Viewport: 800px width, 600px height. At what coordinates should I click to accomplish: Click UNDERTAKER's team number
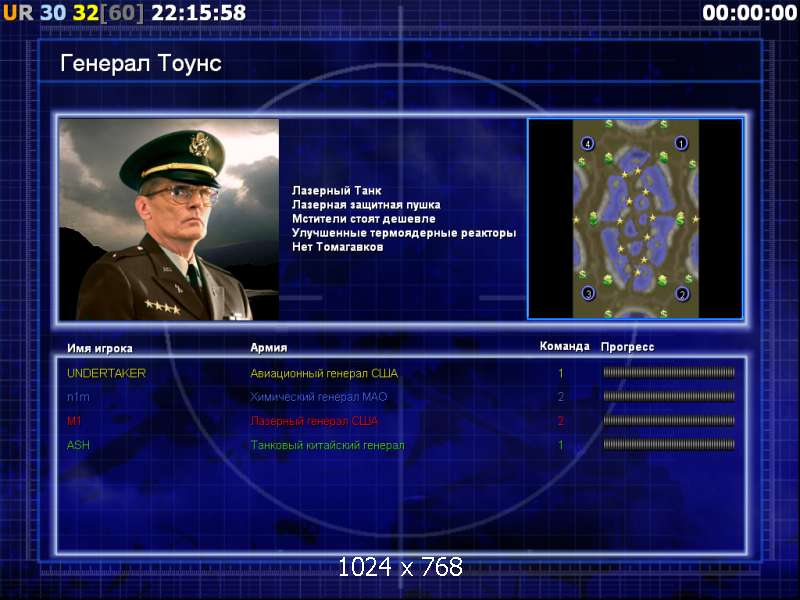pyautogui.click(x=561, y=373)
